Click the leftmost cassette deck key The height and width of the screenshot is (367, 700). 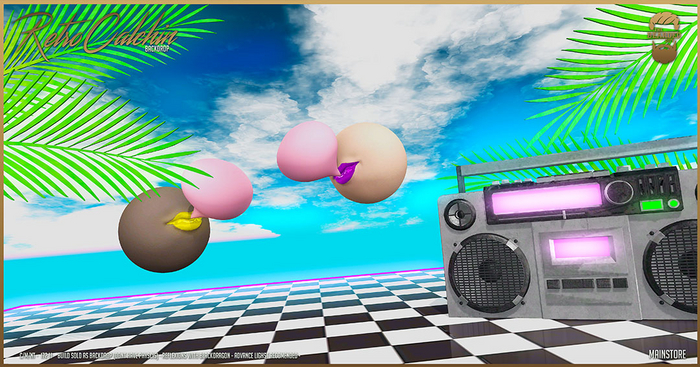(x=553, y=284)
